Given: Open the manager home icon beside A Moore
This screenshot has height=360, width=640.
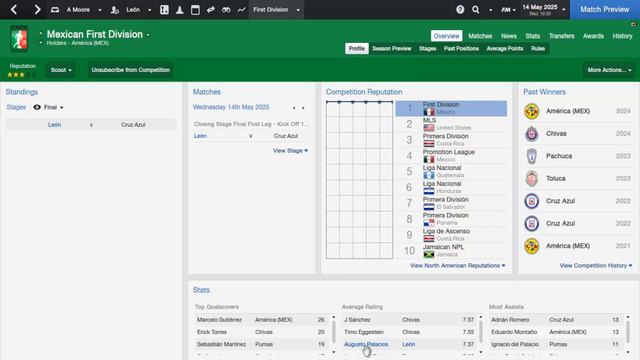Looking at the screenshot, I should coord(55,10).
